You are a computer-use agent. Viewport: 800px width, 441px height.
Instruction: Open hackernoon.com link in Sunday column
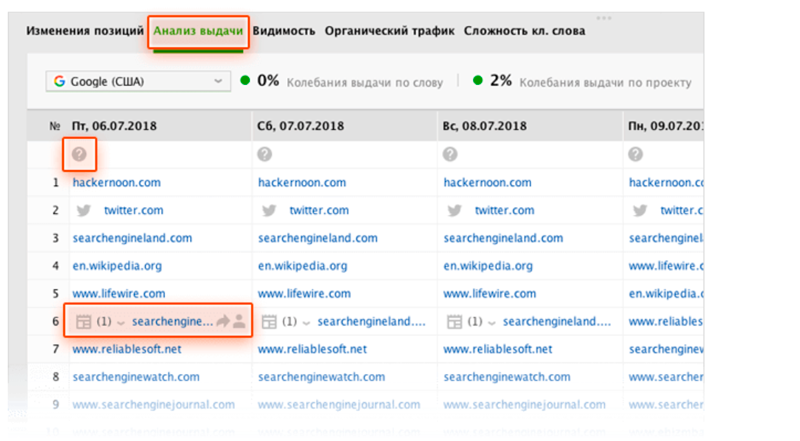click(487, 183)
